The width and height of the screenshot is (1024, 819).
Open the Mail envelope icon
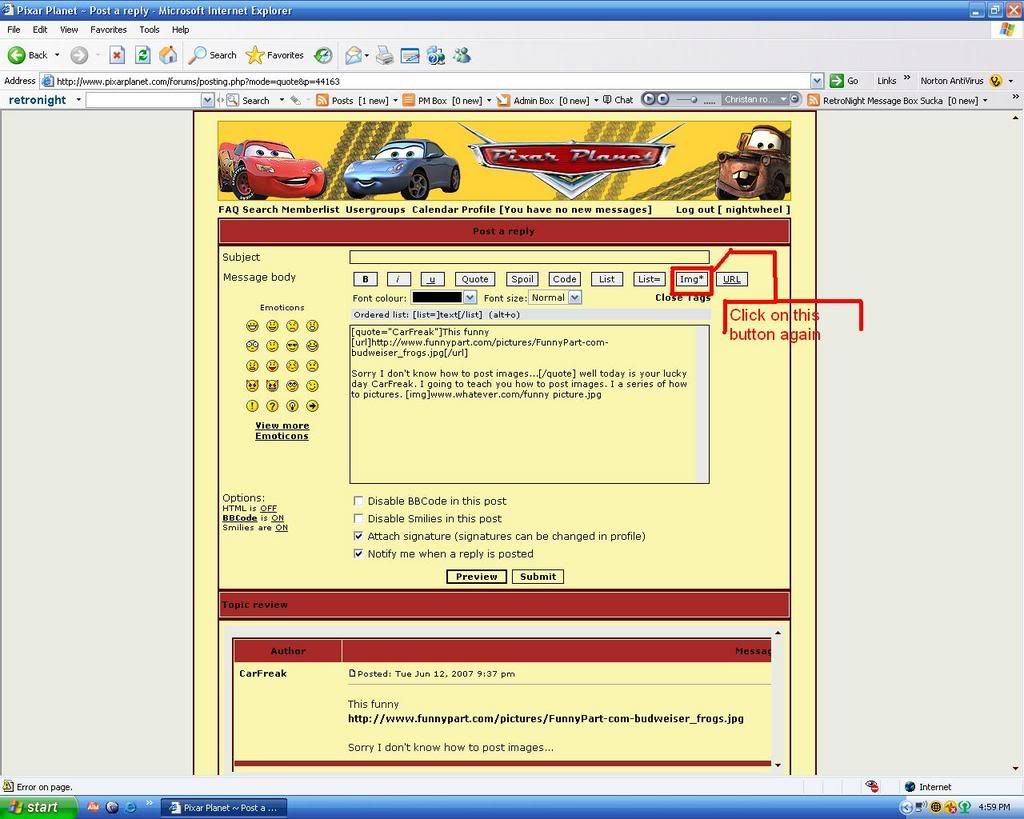click(353, 55)
